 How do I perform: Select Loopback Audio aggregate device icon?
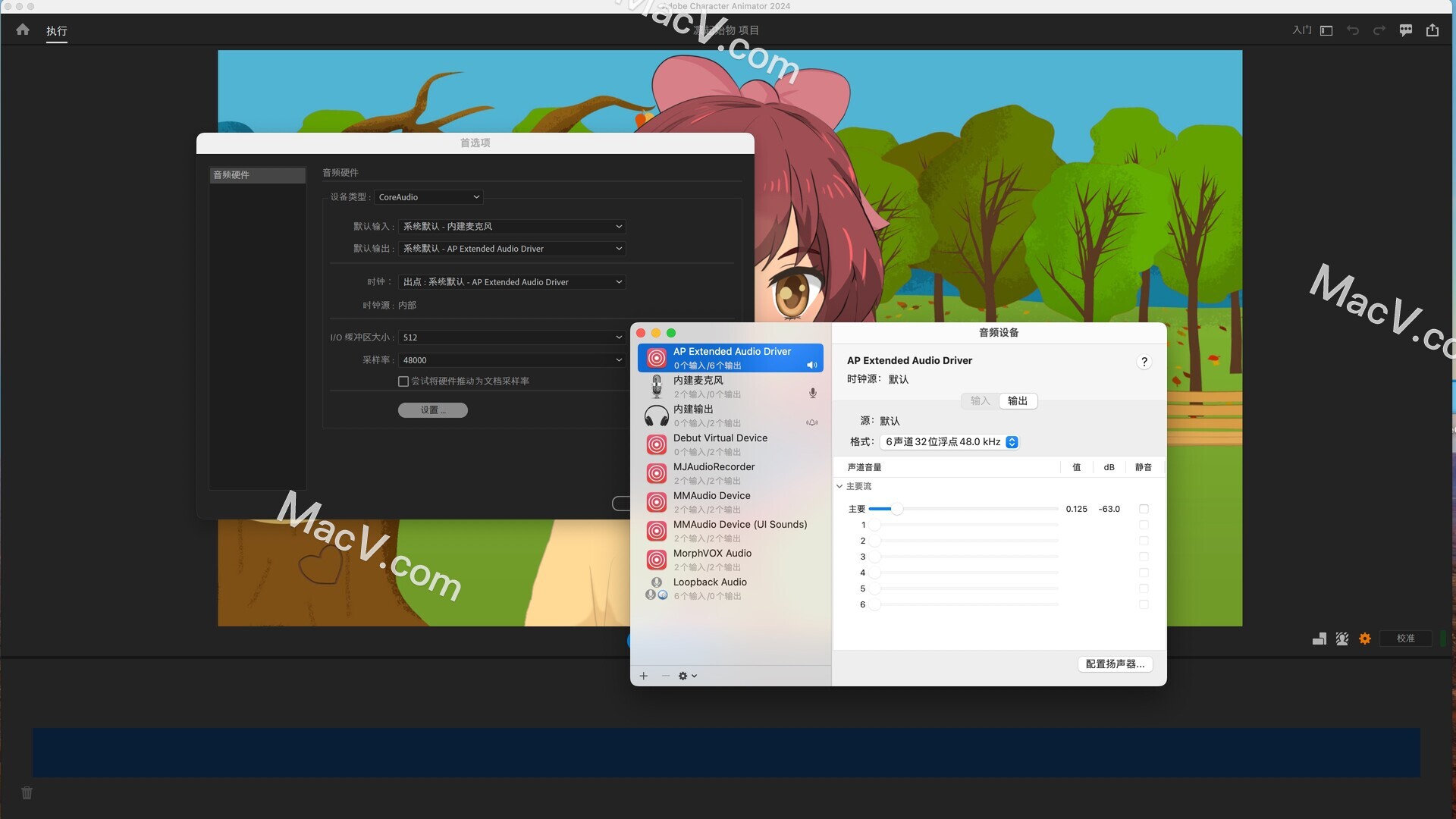tap(657, 588)
